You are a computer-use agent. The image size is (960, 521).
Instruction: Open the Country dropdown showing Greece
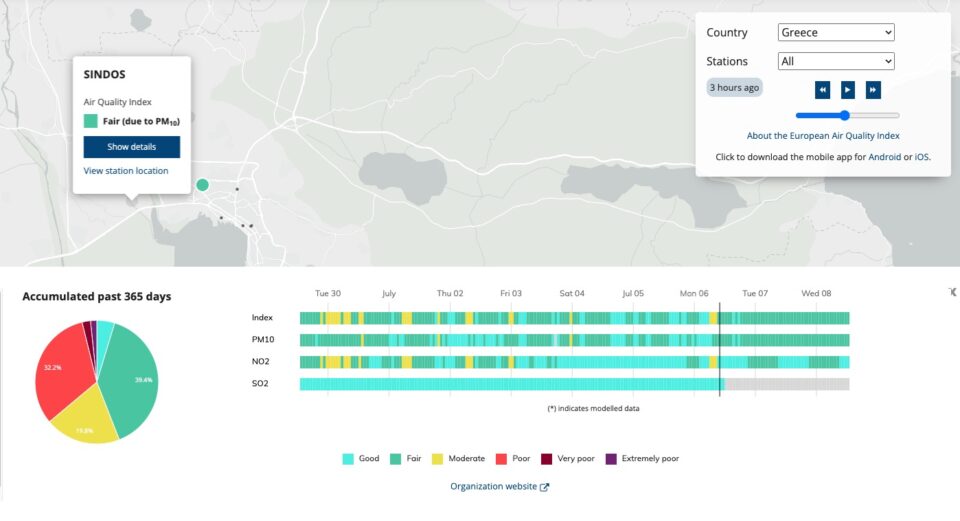[x=836, y=32]
